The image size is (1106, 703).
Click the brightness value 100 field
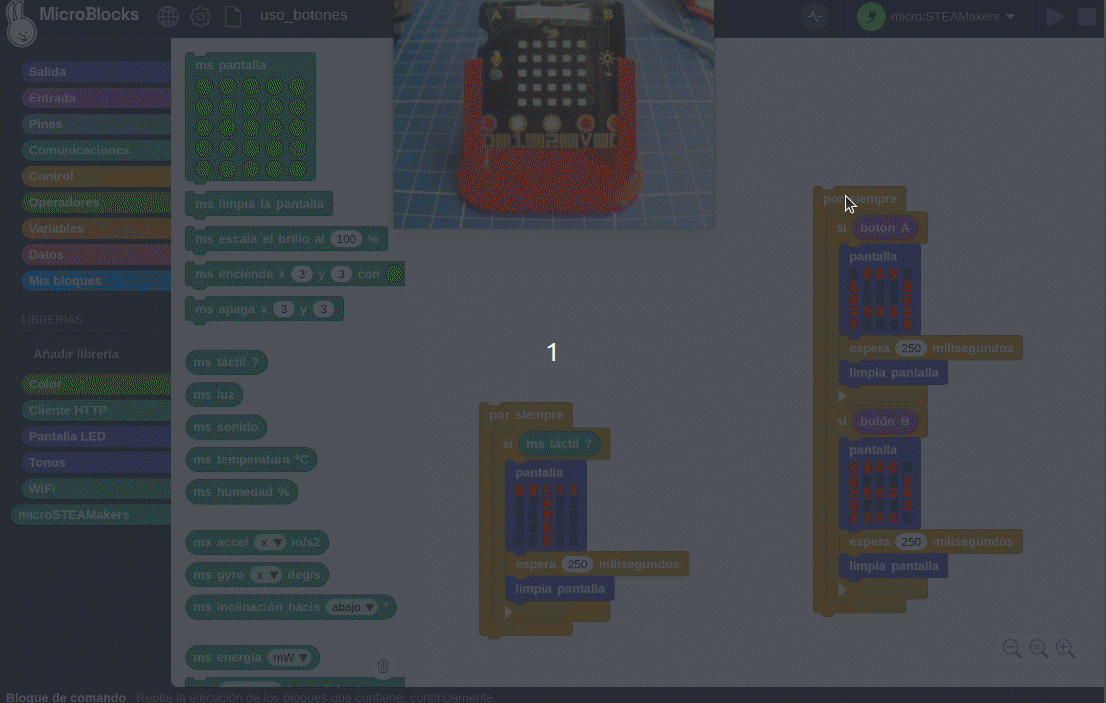click(346, 239)
